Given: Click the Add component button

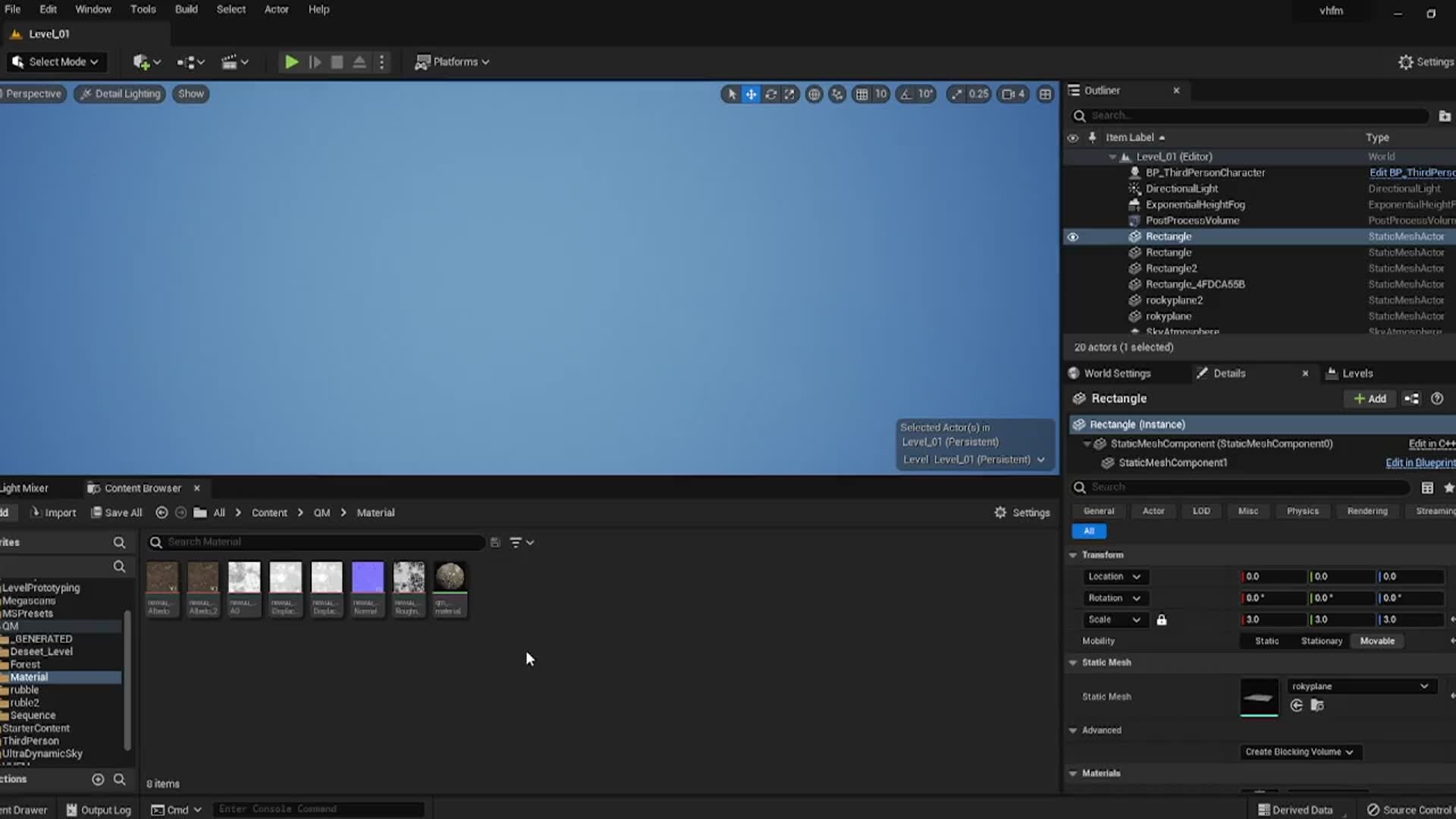Looking at the screenshot, I should [1370, 399].
